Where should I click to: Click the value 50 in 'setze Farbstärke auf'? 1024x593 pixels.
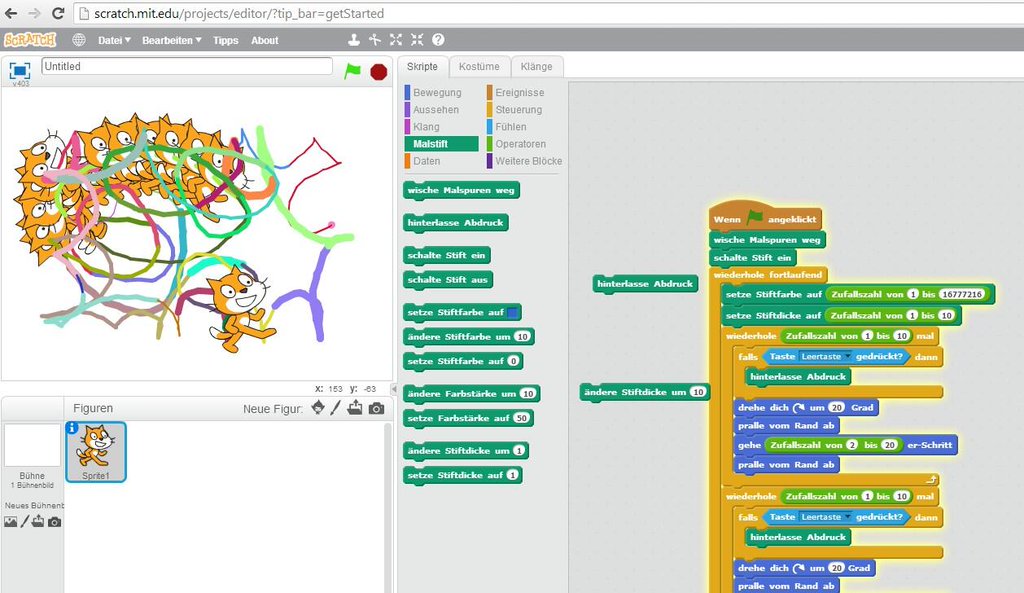tap(521, 418)
